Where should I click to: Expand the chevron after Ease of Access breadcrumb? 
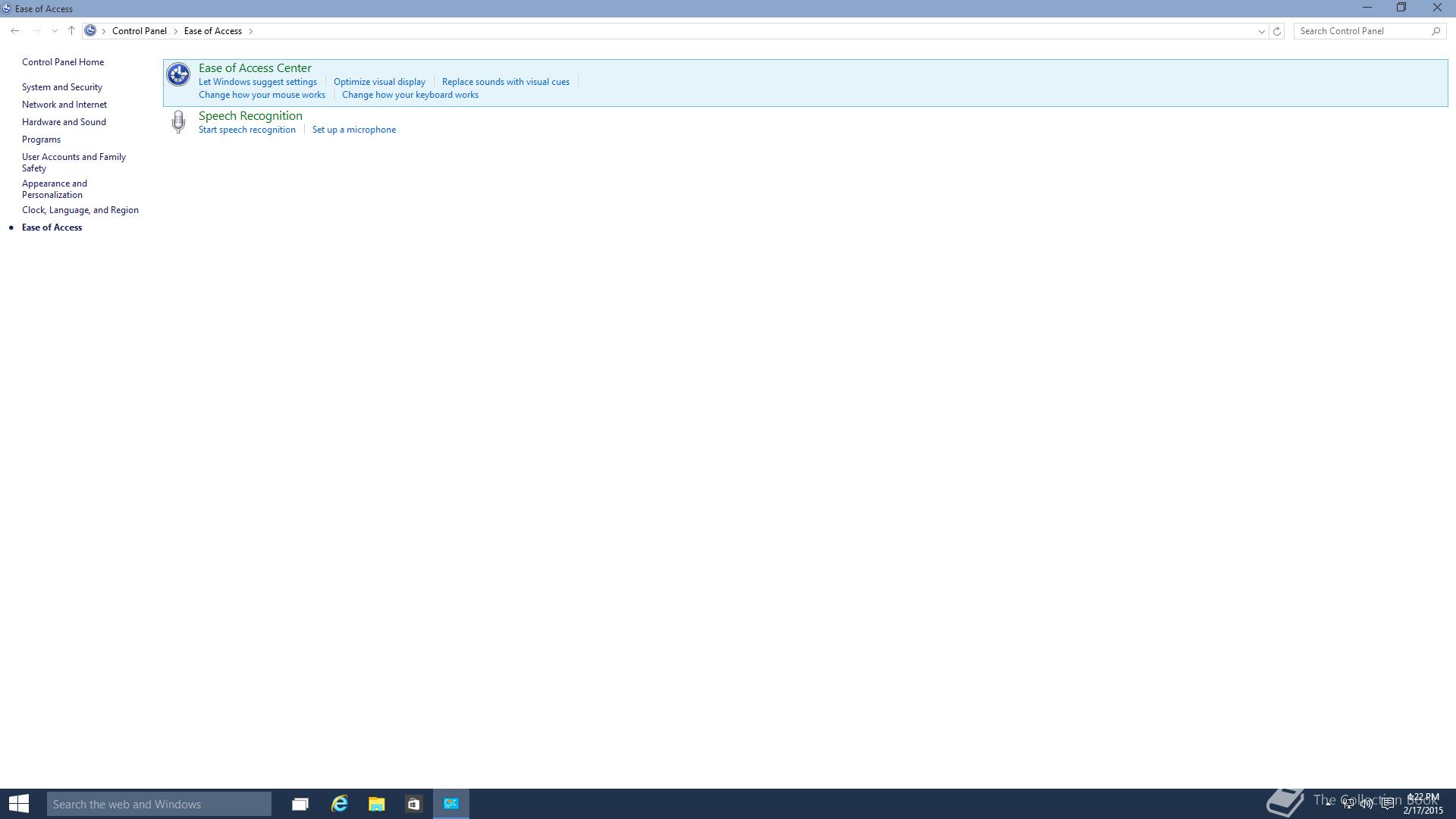[x=251, y=31]
